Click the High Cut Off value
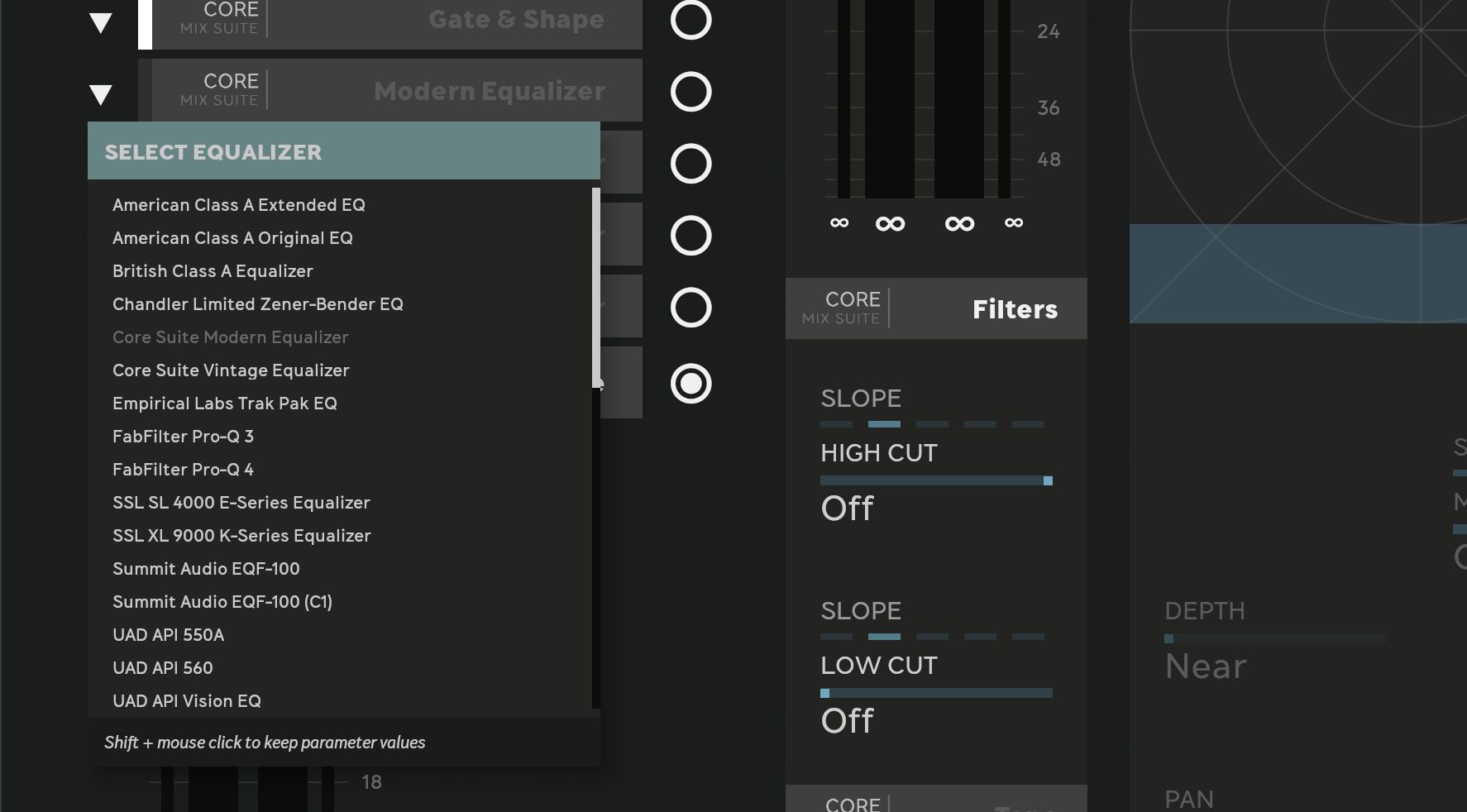The height and width of the screenshot is (812, 1467). tap(847, 508)
